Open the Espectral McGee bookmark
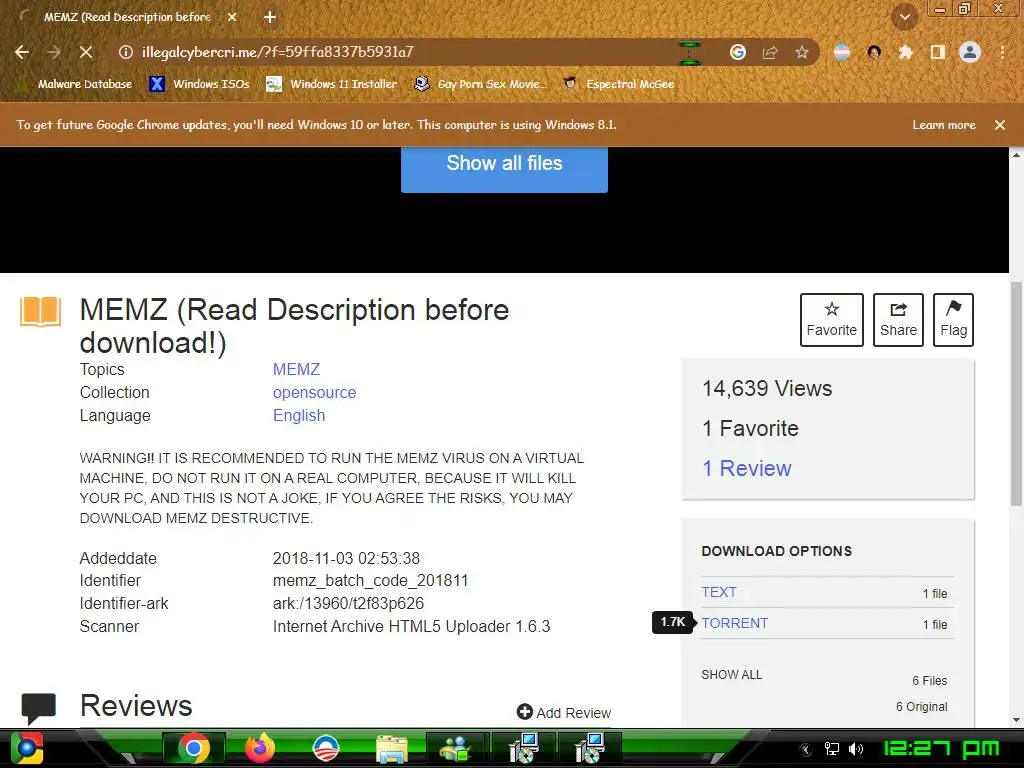The width and height of the screenshot is (1024, 768). click(618, 84)
